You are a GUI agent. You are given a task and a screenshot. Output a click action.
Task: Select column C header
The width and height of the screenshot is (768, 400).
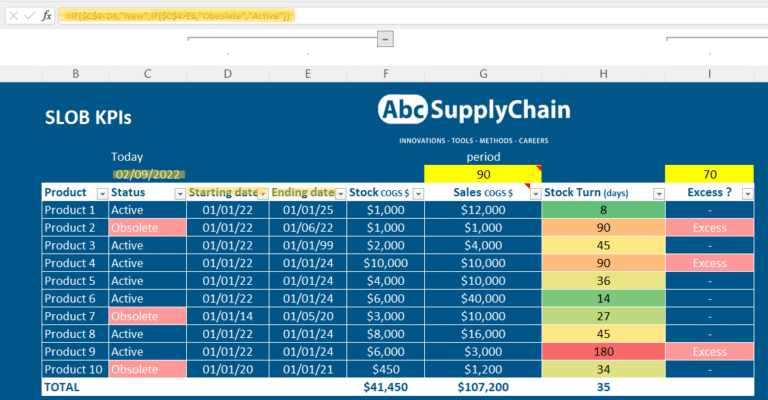click(147, 73)
